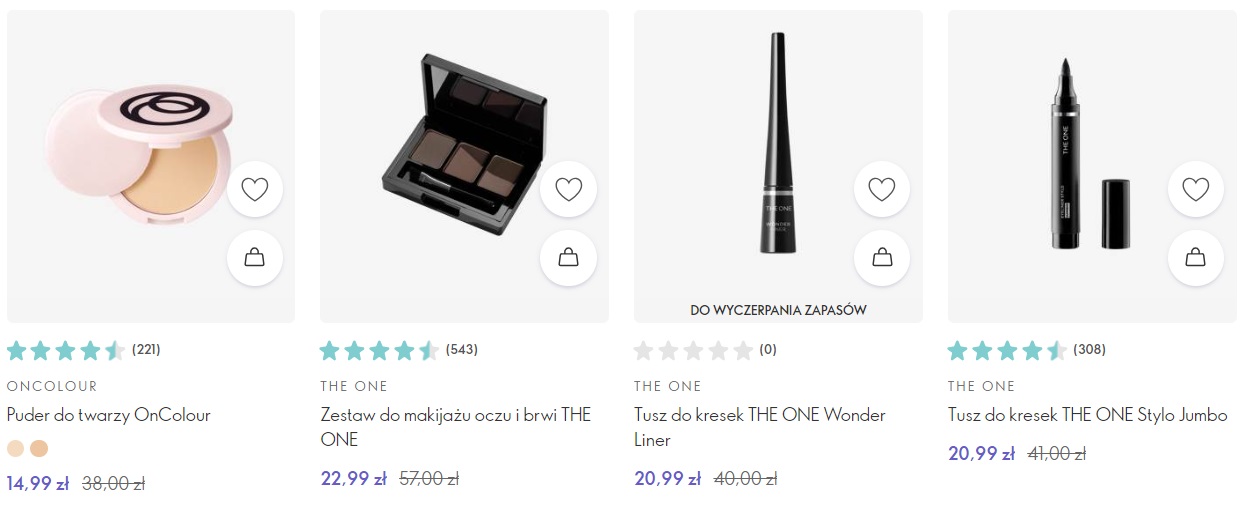Open Puder do twarzy OnColour product page
Image resolution: width=1249 pixels, height=512 pixels.
108,415
